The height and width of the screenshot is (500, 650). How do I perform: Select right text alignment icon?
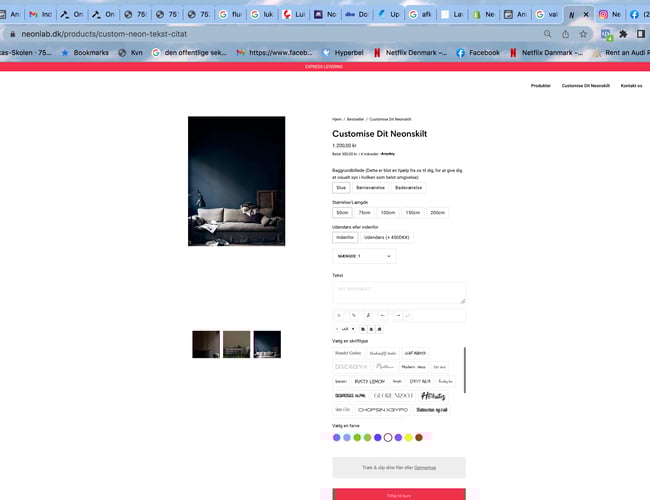point(379,329)
